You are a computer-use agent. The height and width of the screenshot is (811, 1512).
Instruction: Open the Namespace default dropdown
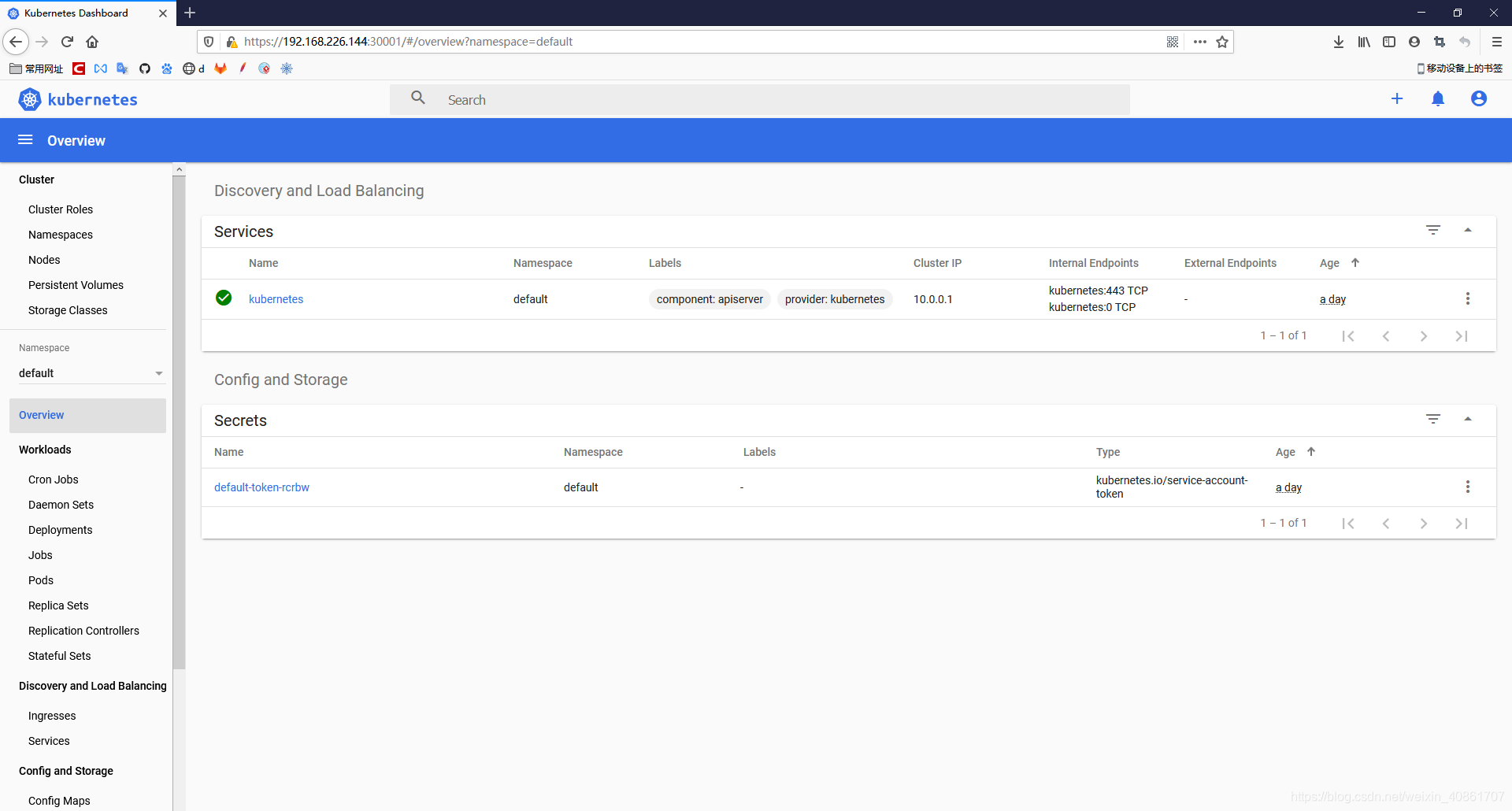[91, 373]
